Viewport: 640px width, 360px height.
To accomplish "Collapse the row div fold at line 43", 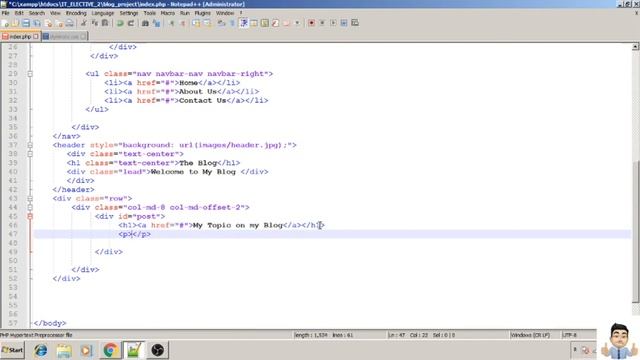I will pyautogui.click(x=30, y=198).
